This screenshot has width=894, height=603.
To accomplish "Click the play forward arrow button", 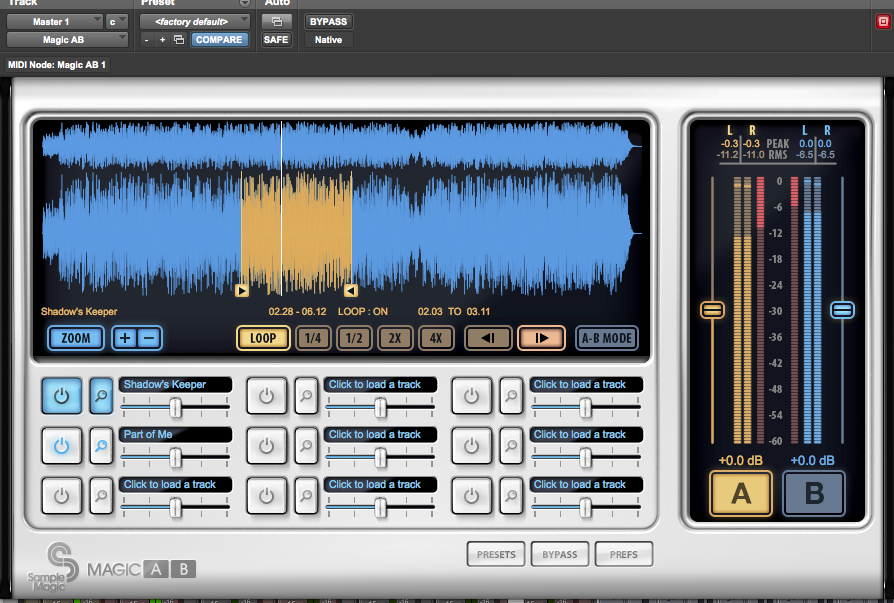I will click(x=541, y=338).
